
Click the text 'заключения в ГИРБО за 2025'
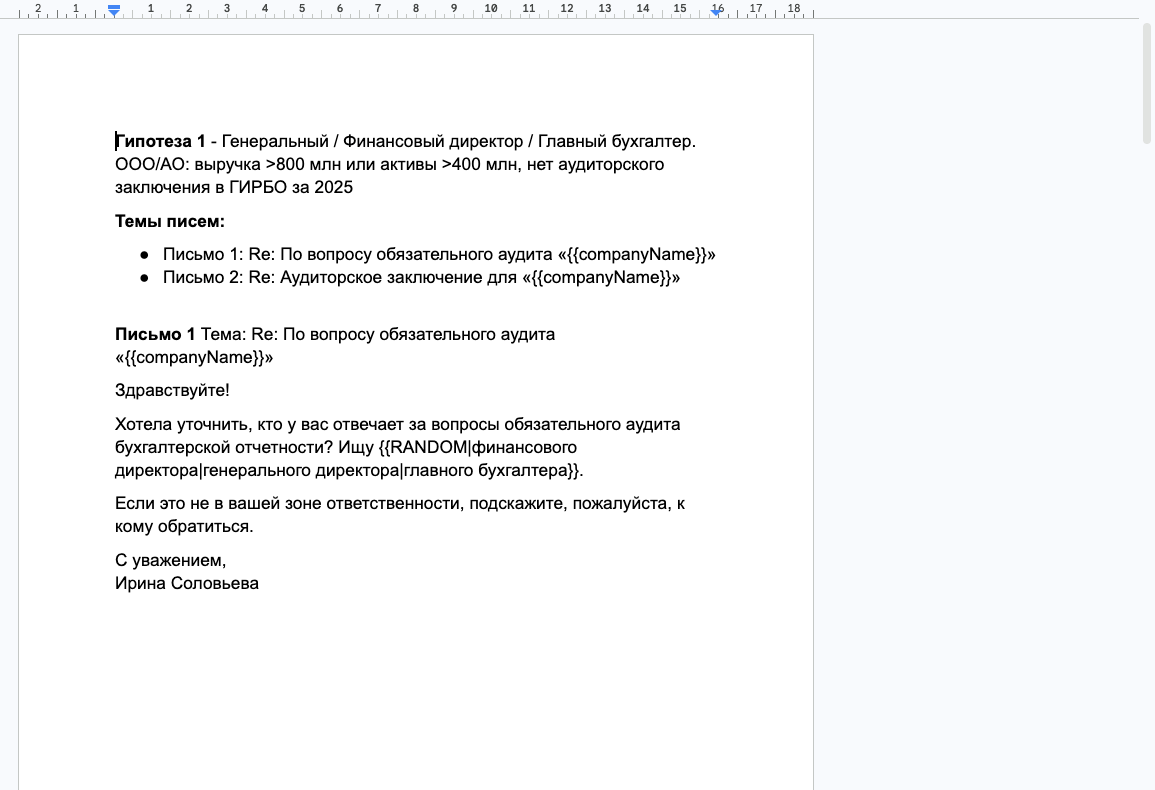coord(234,187)
